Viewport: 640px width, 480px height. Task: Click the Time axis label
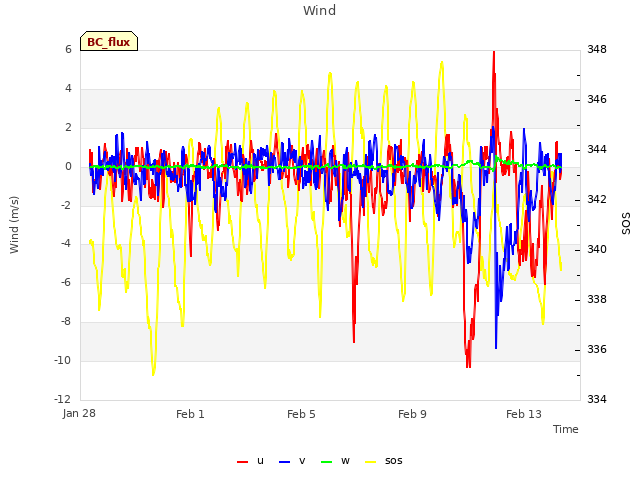pos(566,429)
